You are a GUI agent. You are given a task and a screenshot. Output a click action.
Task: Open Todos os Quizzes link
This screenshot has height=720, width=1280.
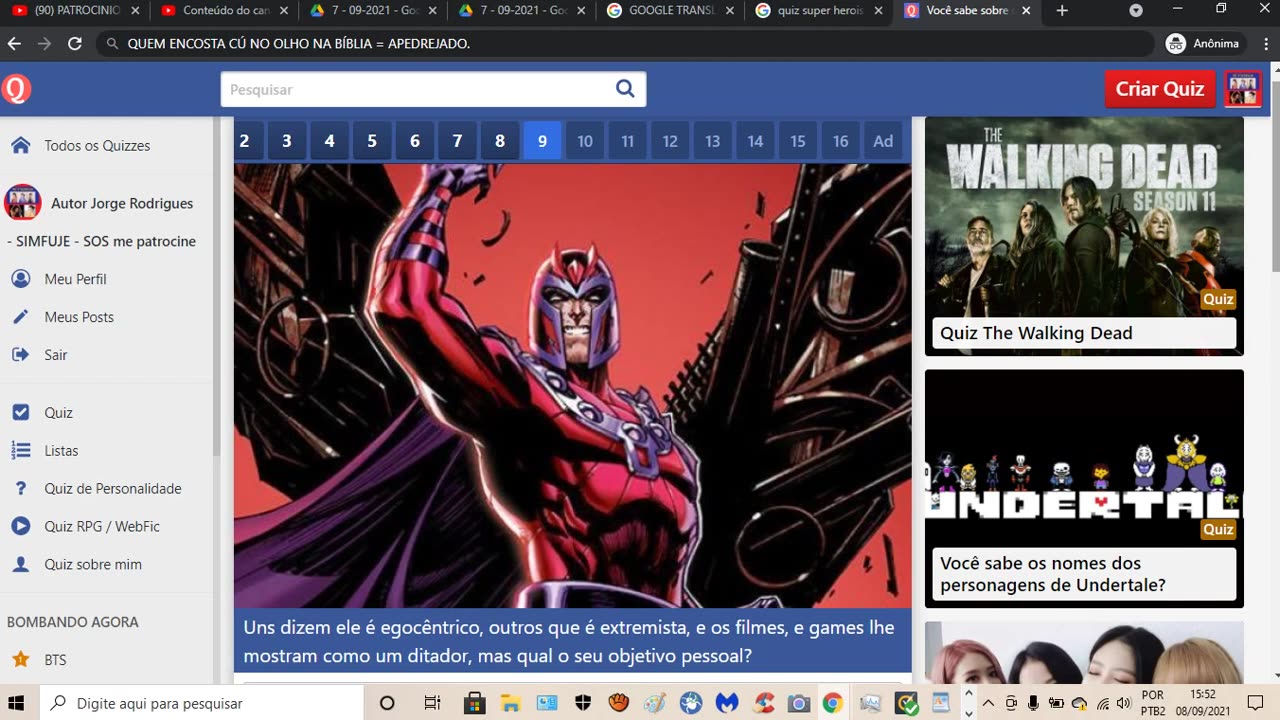[x=97, y=145]
